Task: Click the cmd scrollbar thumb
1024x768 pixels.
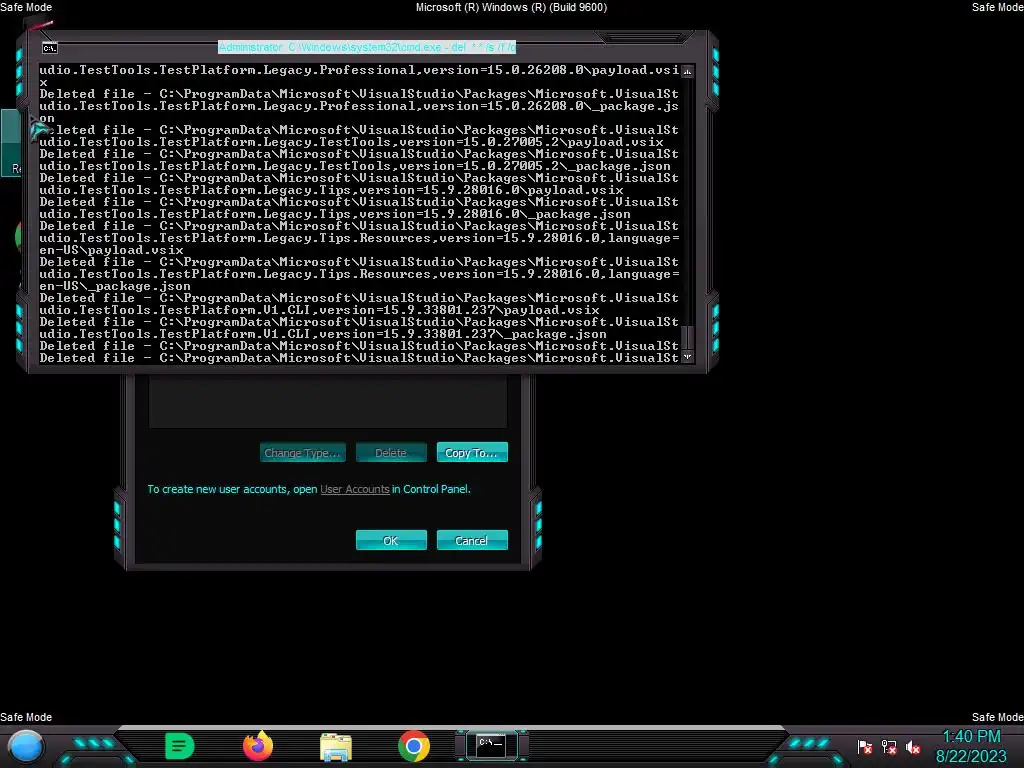Action: (687, 338)
